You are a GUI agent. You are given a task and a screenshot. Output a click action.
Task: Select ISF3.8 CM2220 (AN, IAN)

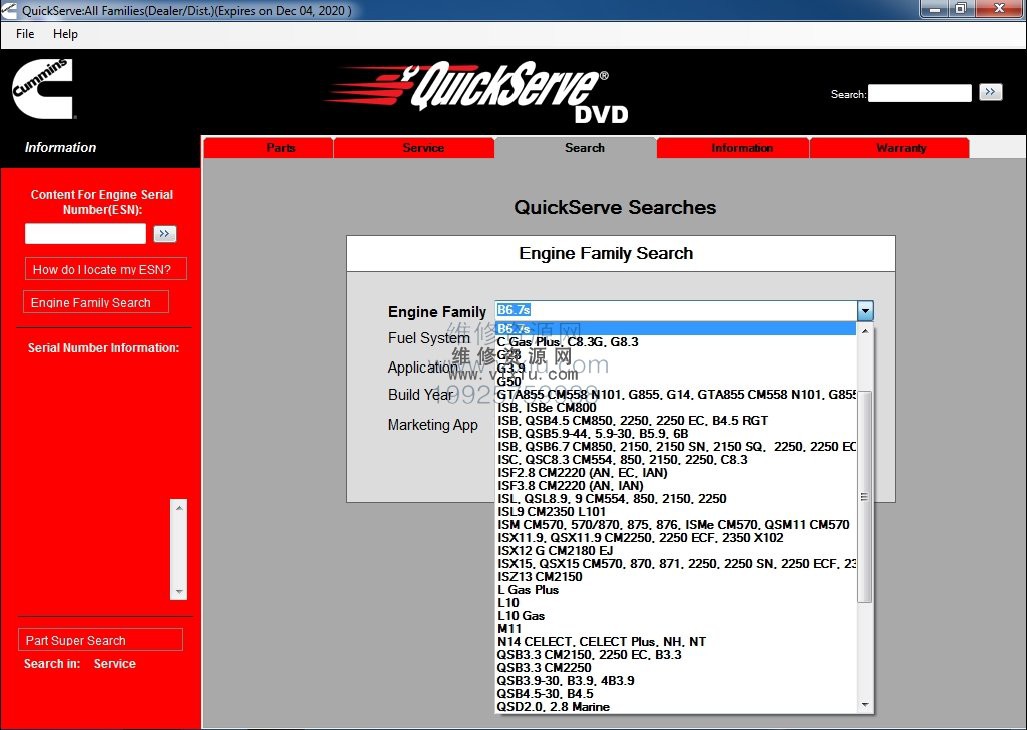pyautogui.click(x=675, y=486)
